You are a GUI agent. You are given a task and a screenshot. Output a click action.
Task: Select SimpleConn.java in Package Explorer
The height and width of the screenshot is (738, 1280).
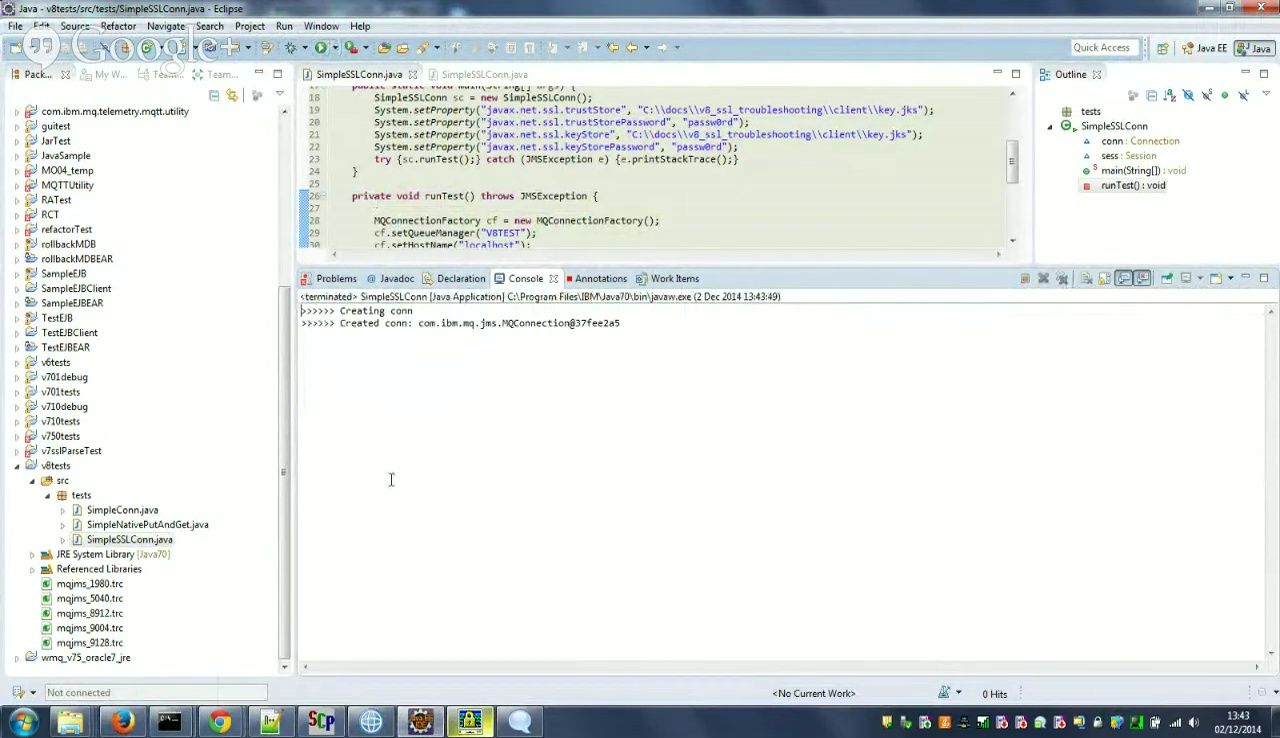click(x=122, y=511)
